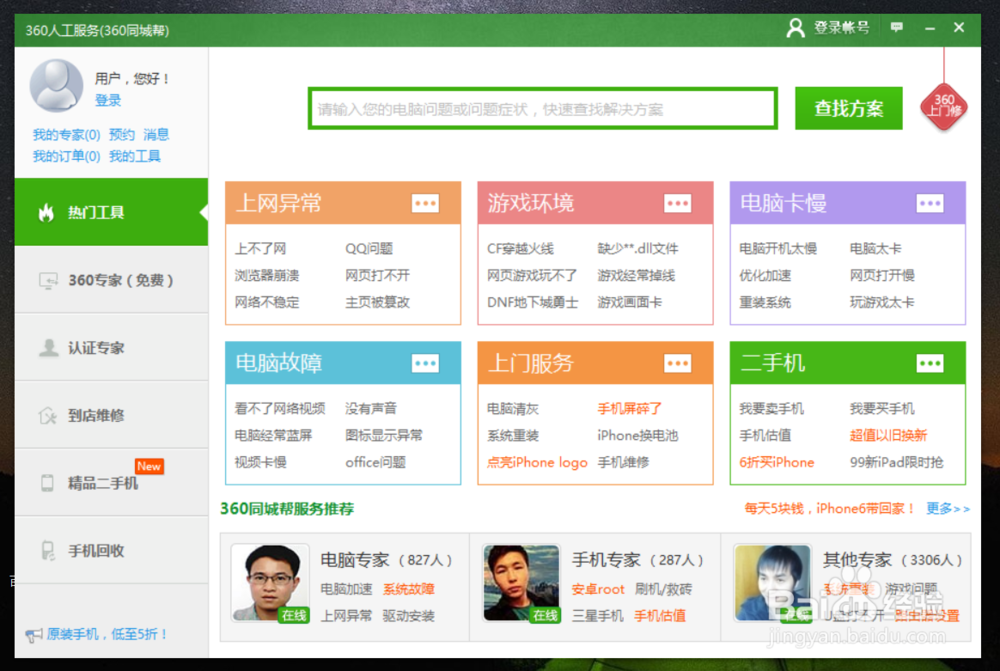This screenshot has height=671, width=1000.
Task: Expand more options in 上门服务 card
Action: 678,364
